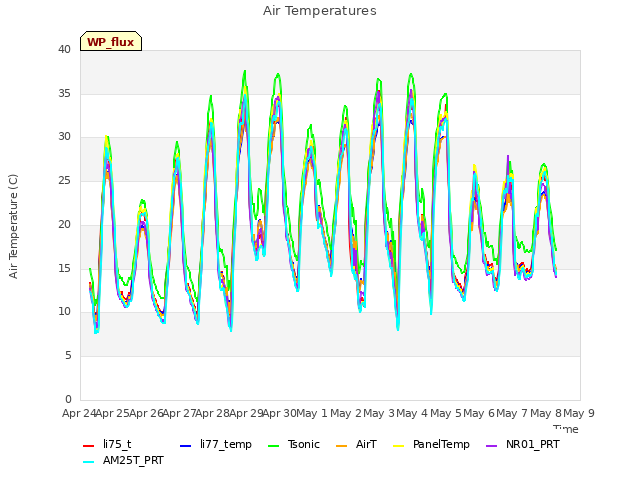This screenshot has width=640, height=480.
Task: Click the NR01_PRT legend entry
Action: 523,444
